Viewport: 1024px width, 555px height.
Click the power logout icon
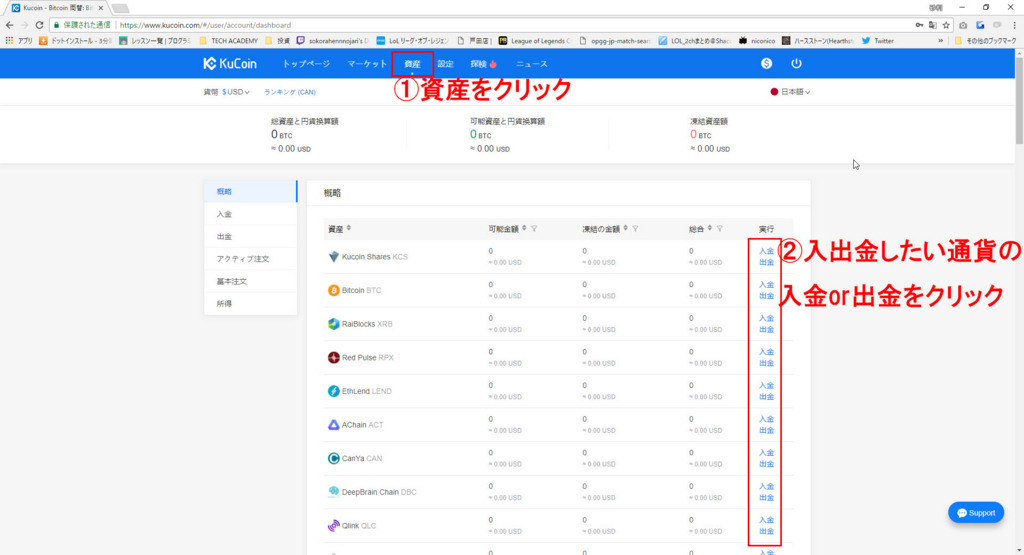[796, 63]
